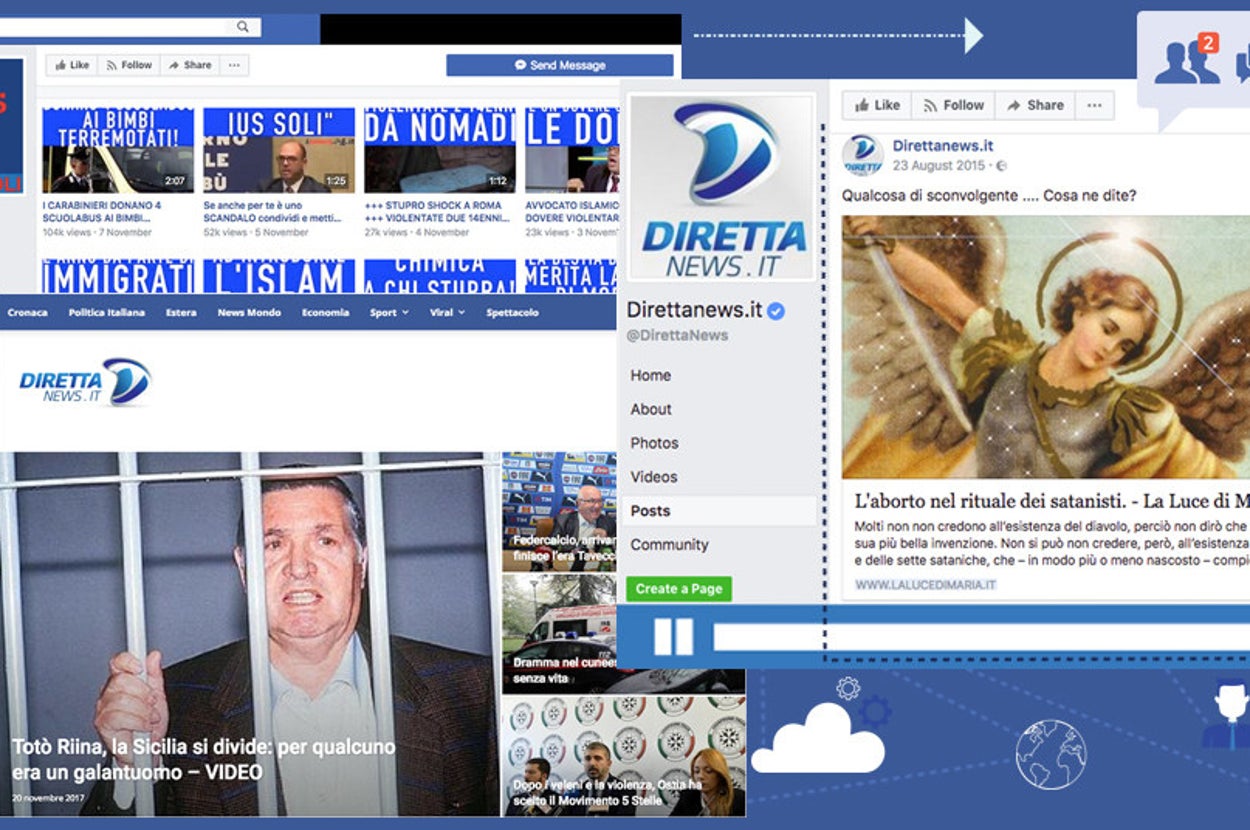Click the Direttanews.it post avatar icon
Viewport: 1250px width, 830px height.
coord(862,155)
